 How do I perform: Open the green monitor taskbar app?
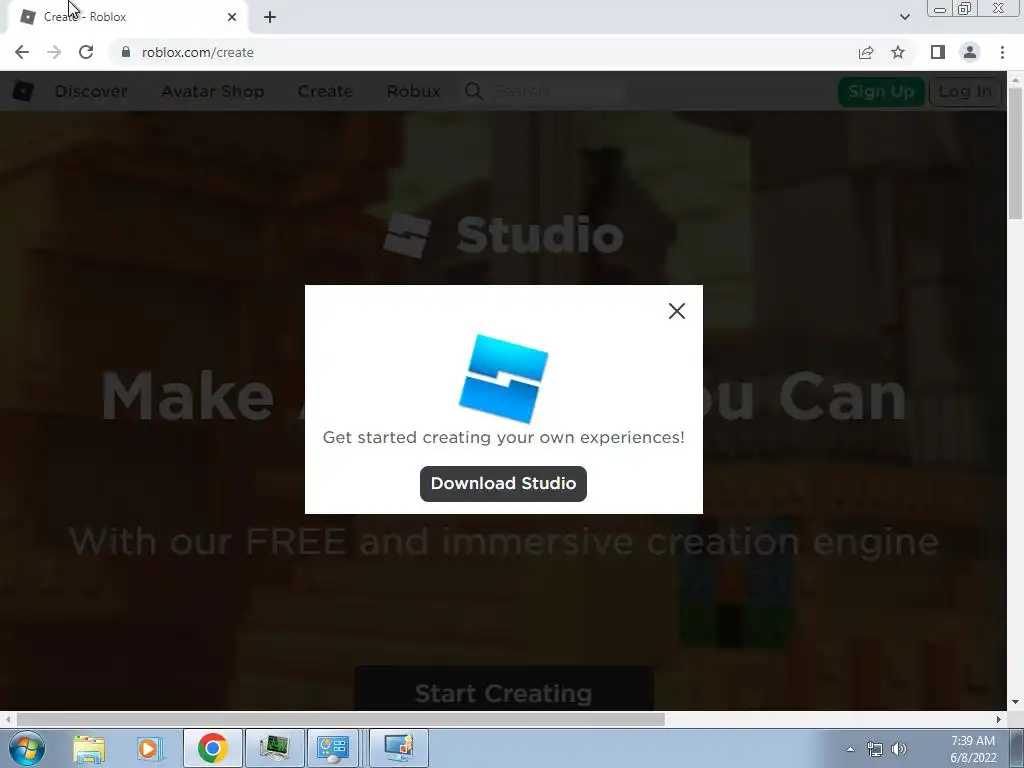coord(274,748)
